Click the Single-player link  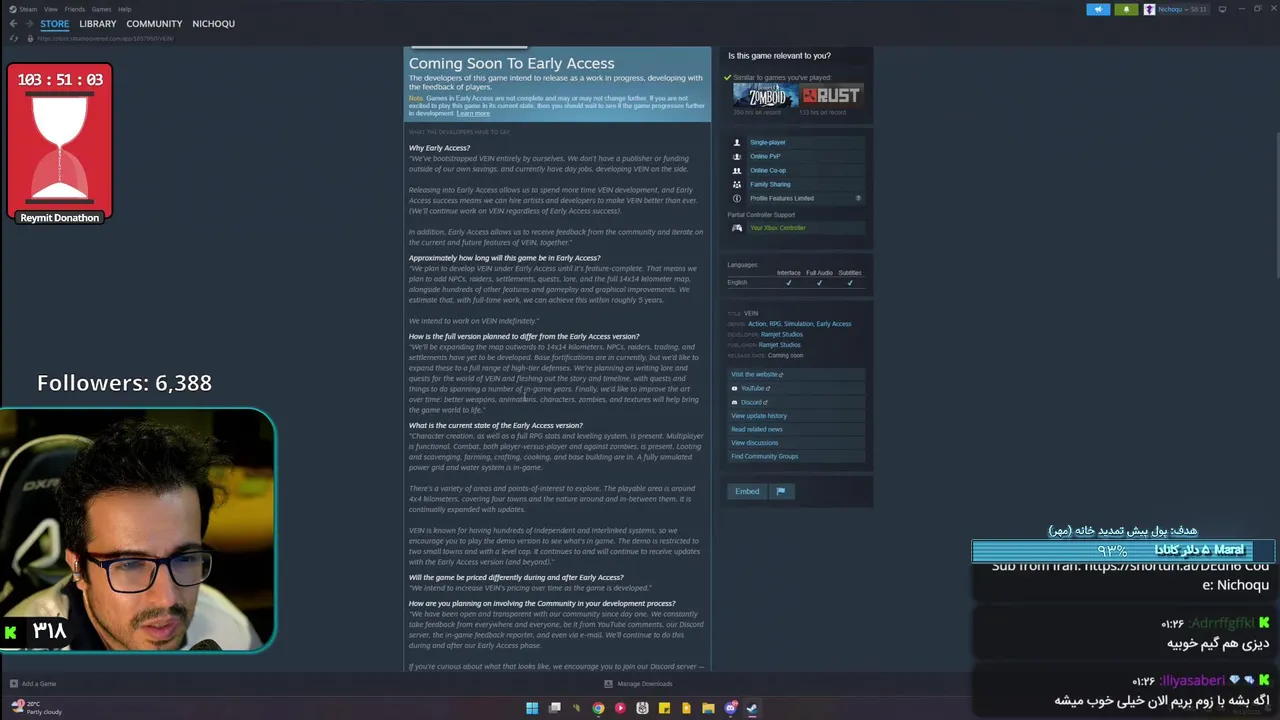[x=768, y=142]
